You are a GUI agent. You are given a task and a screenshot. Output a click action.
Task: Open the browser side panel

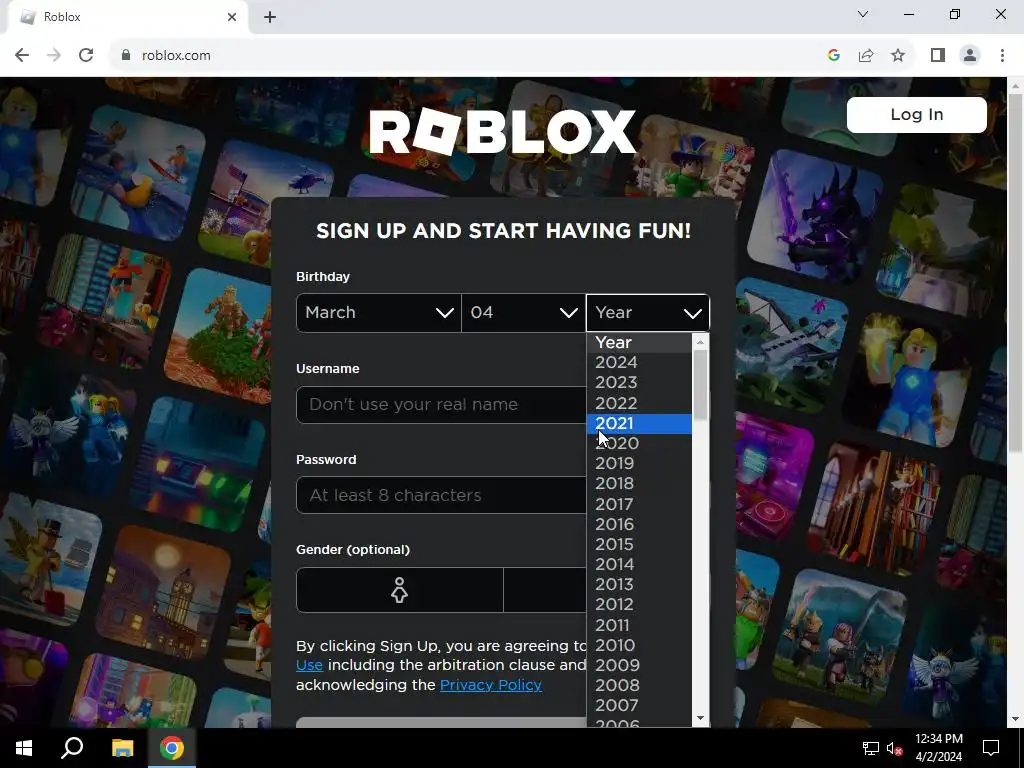coord(938,55)
